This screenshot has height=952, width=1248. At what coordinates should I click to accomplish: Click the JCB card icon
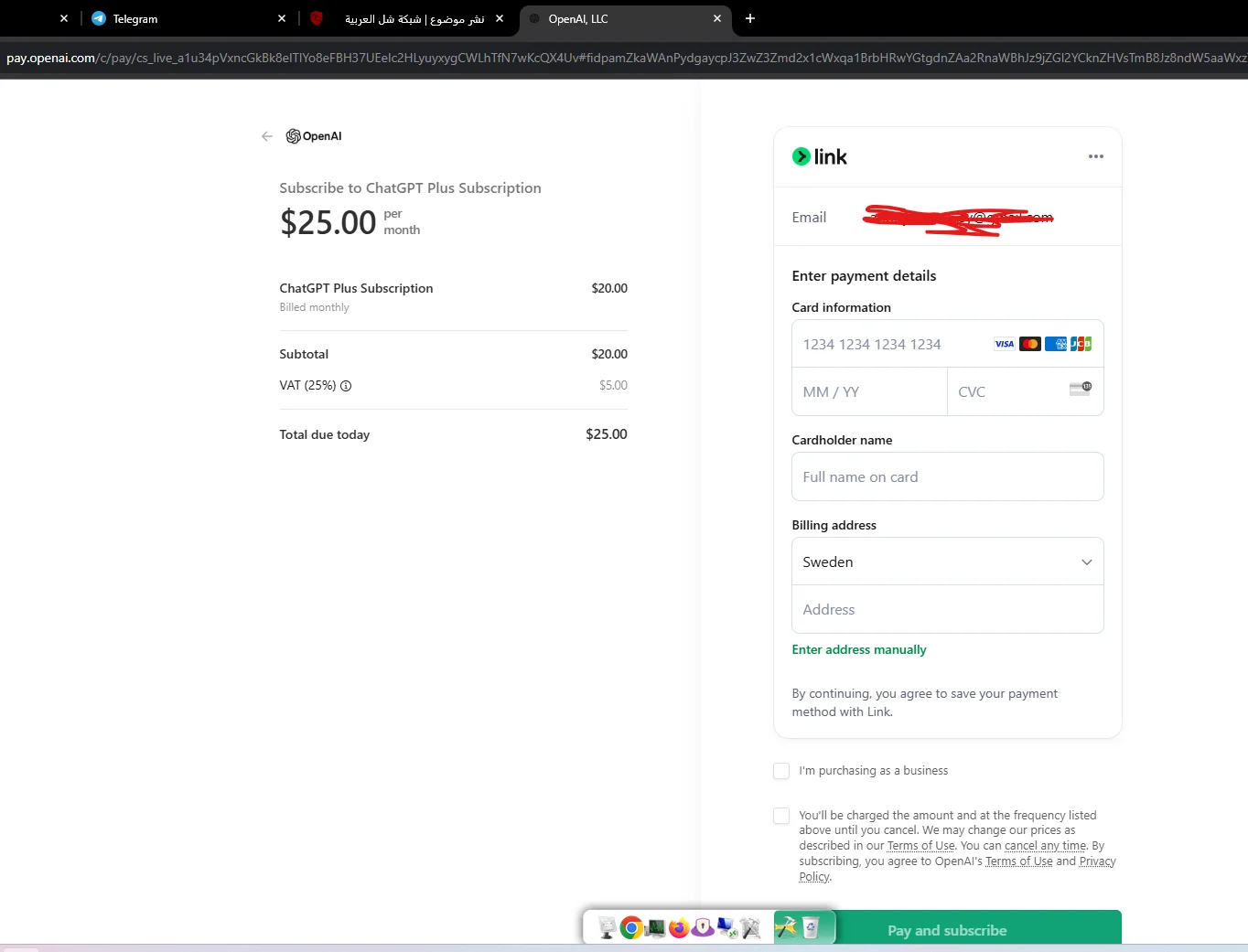[1081, 344]
